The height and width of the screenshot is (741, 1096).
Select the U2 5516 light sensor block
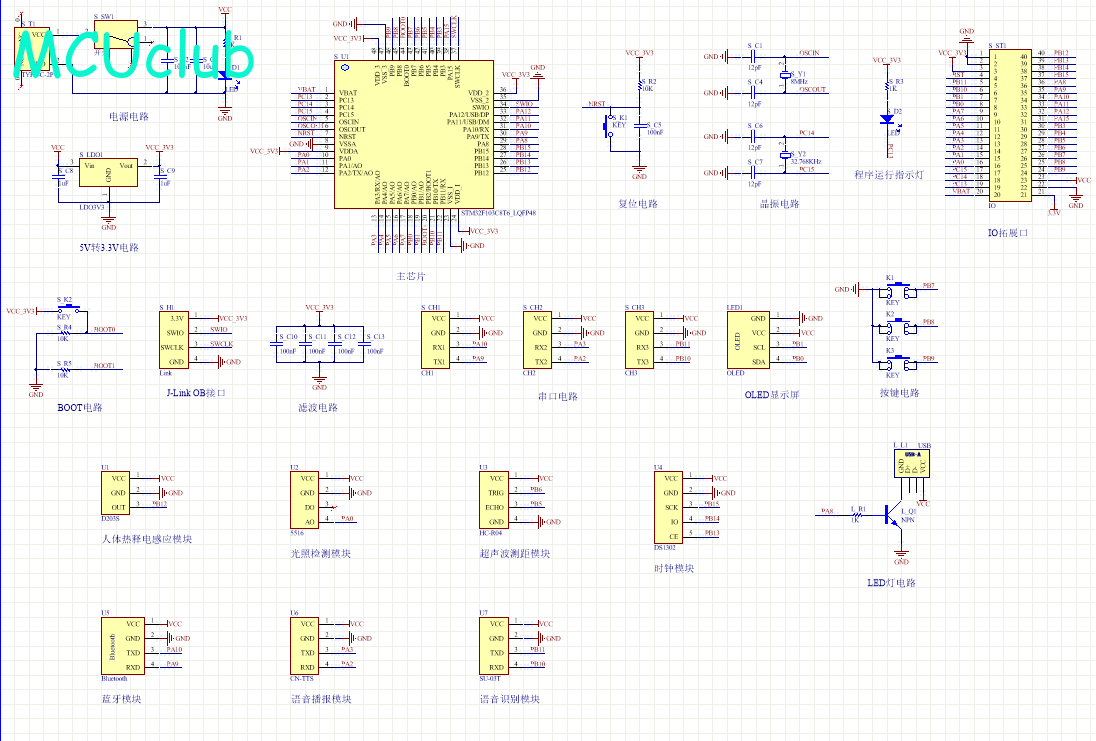click(x=305, y=500)
